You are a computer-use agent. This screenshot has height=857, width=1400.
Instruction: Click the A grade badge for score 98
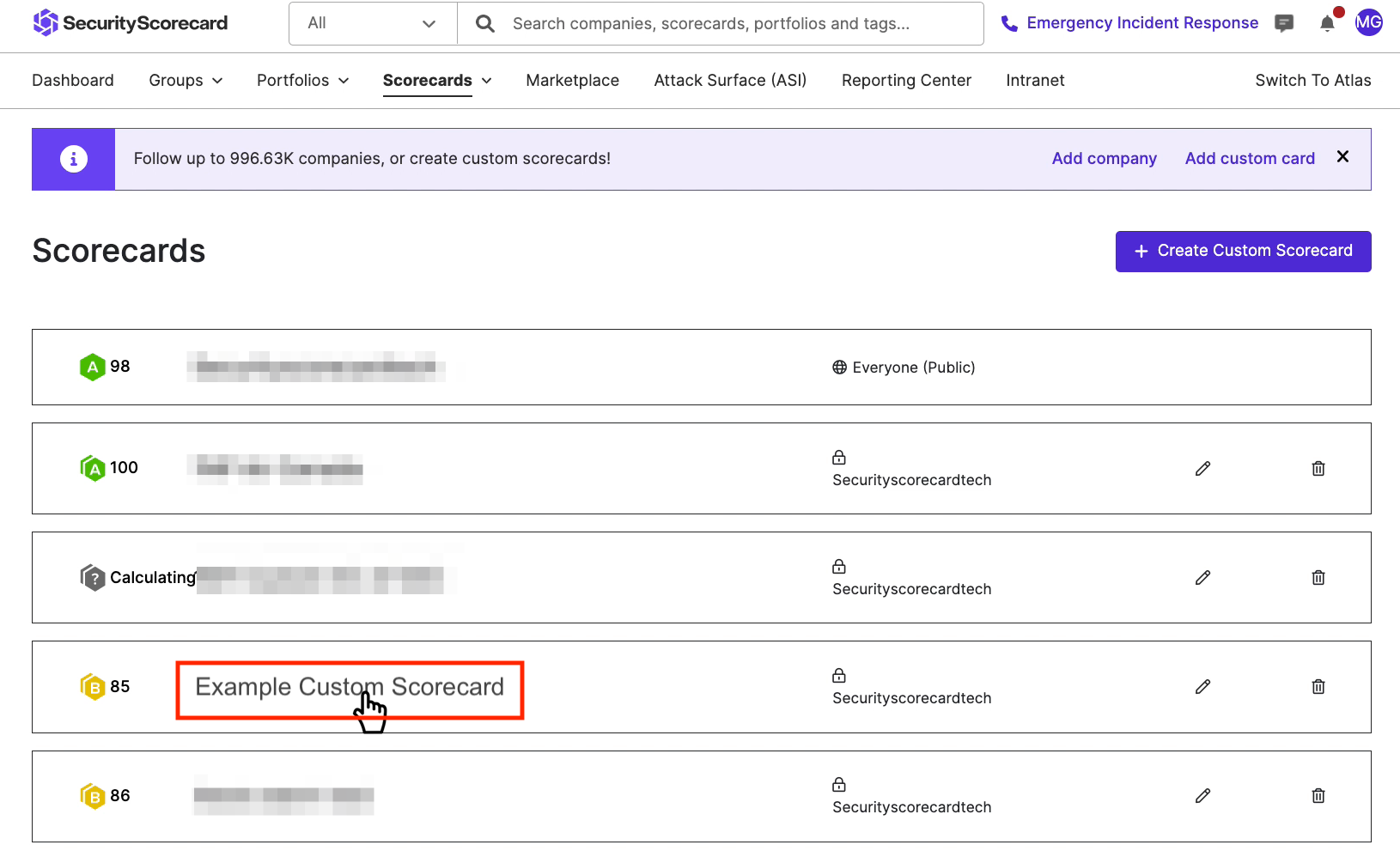92,367
